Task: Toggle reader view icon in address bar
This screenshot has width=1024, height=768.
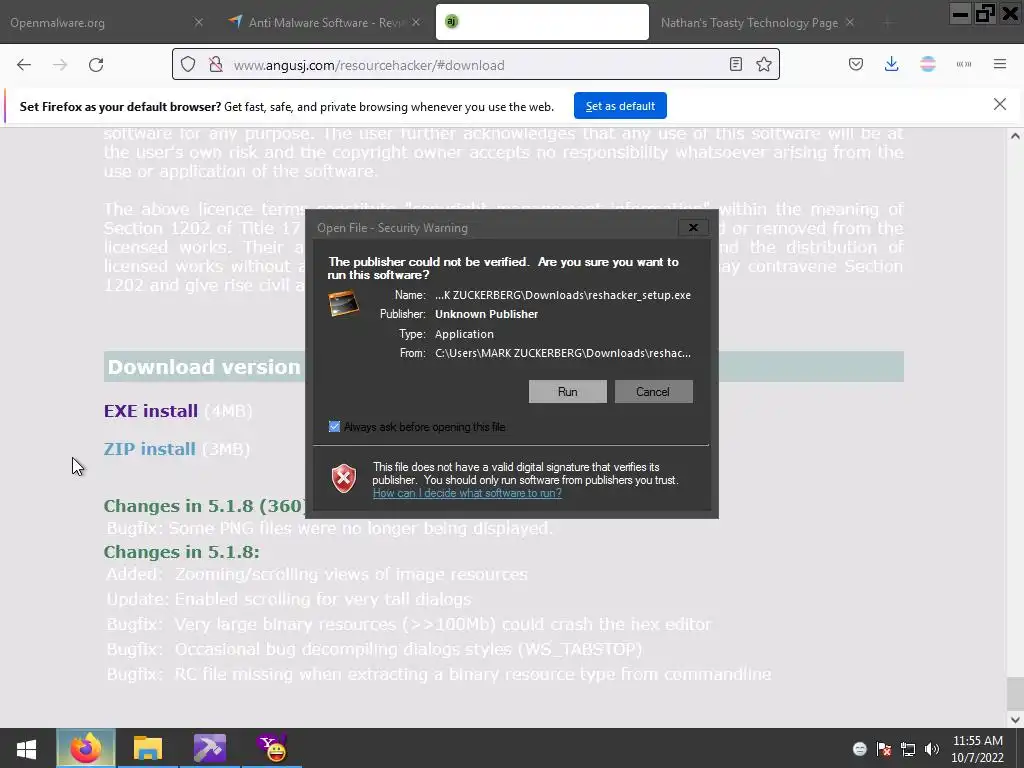Action: tap(736, 64)
